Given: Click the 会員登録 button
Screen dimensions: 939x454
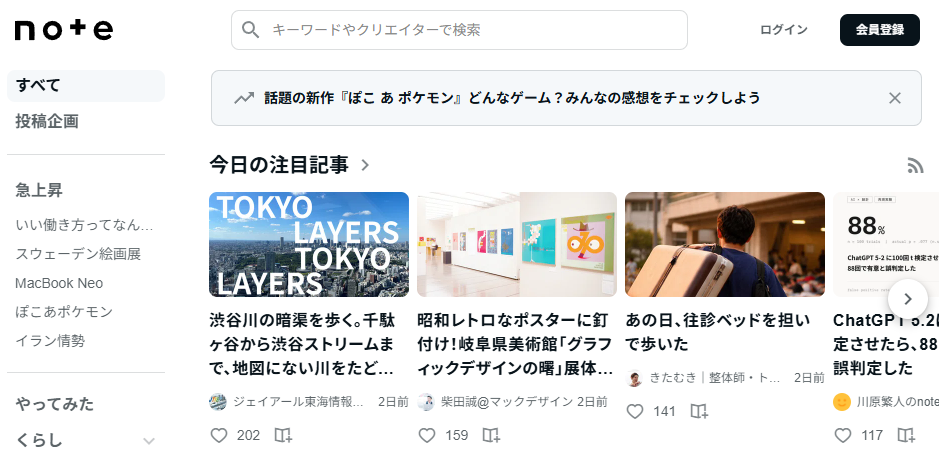Looking at the screenshot, I should click(x=880, y=30).
